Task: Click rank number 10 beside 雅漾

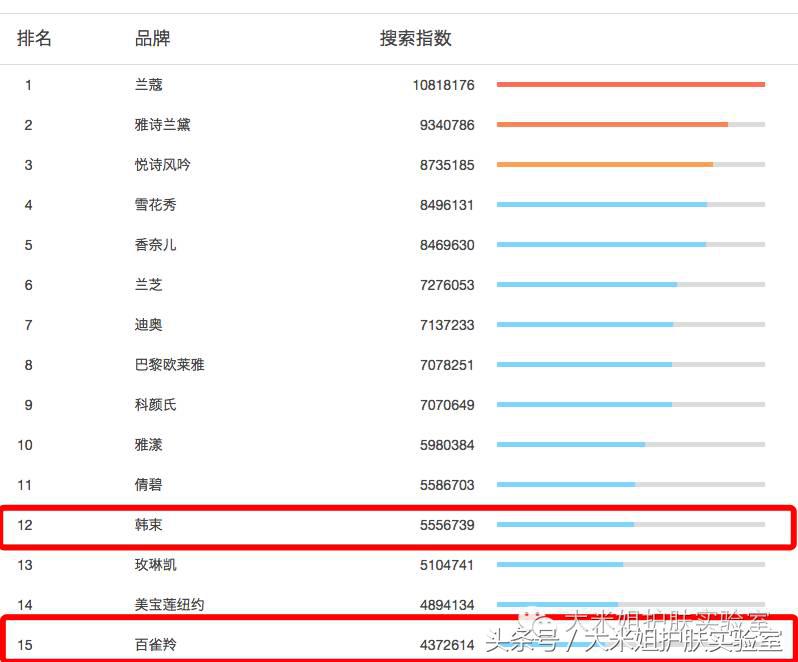Action: (25, 445)
